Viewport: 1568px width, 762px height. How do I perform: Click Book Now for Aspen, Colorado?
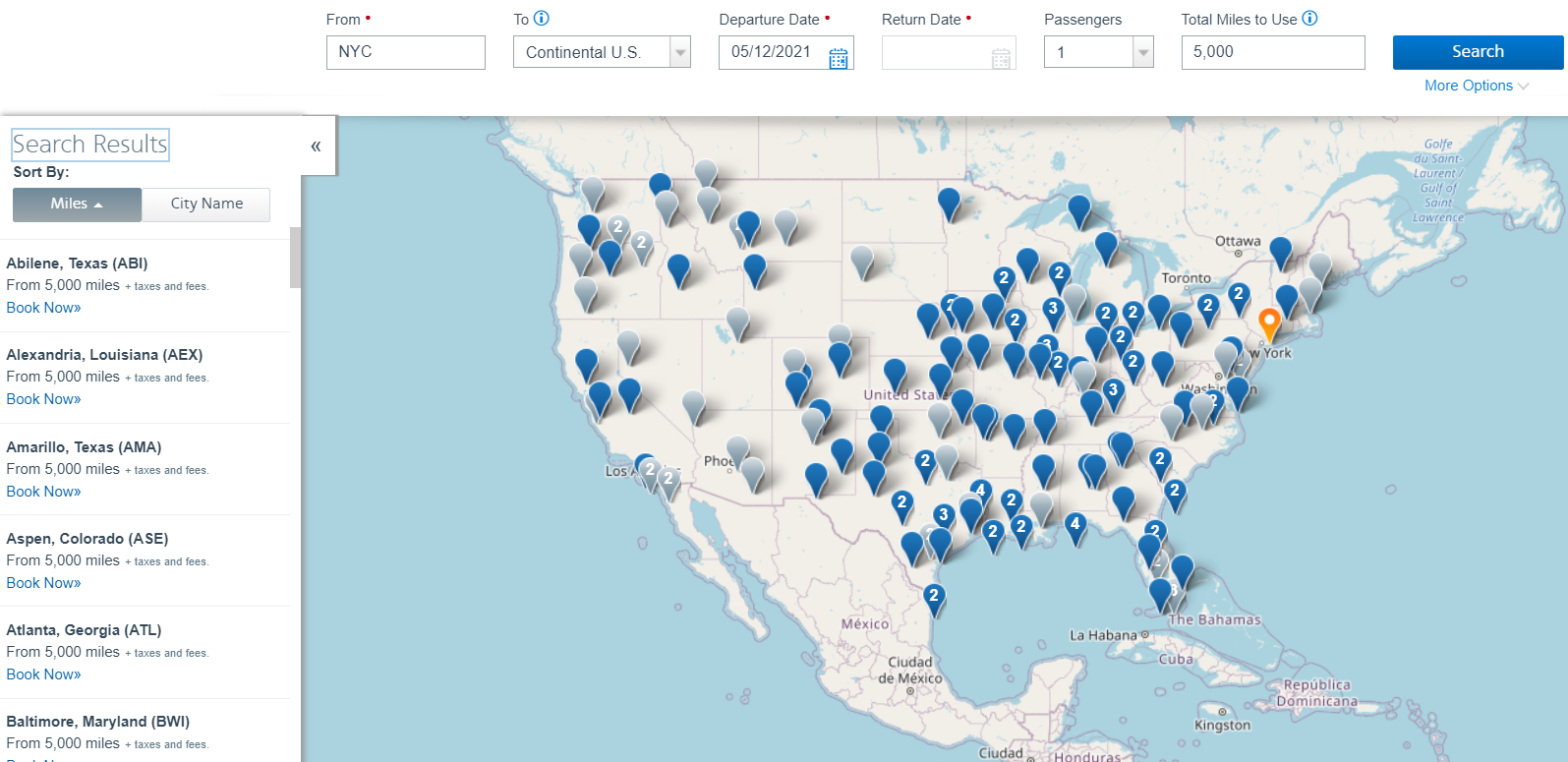pos(44,583)
